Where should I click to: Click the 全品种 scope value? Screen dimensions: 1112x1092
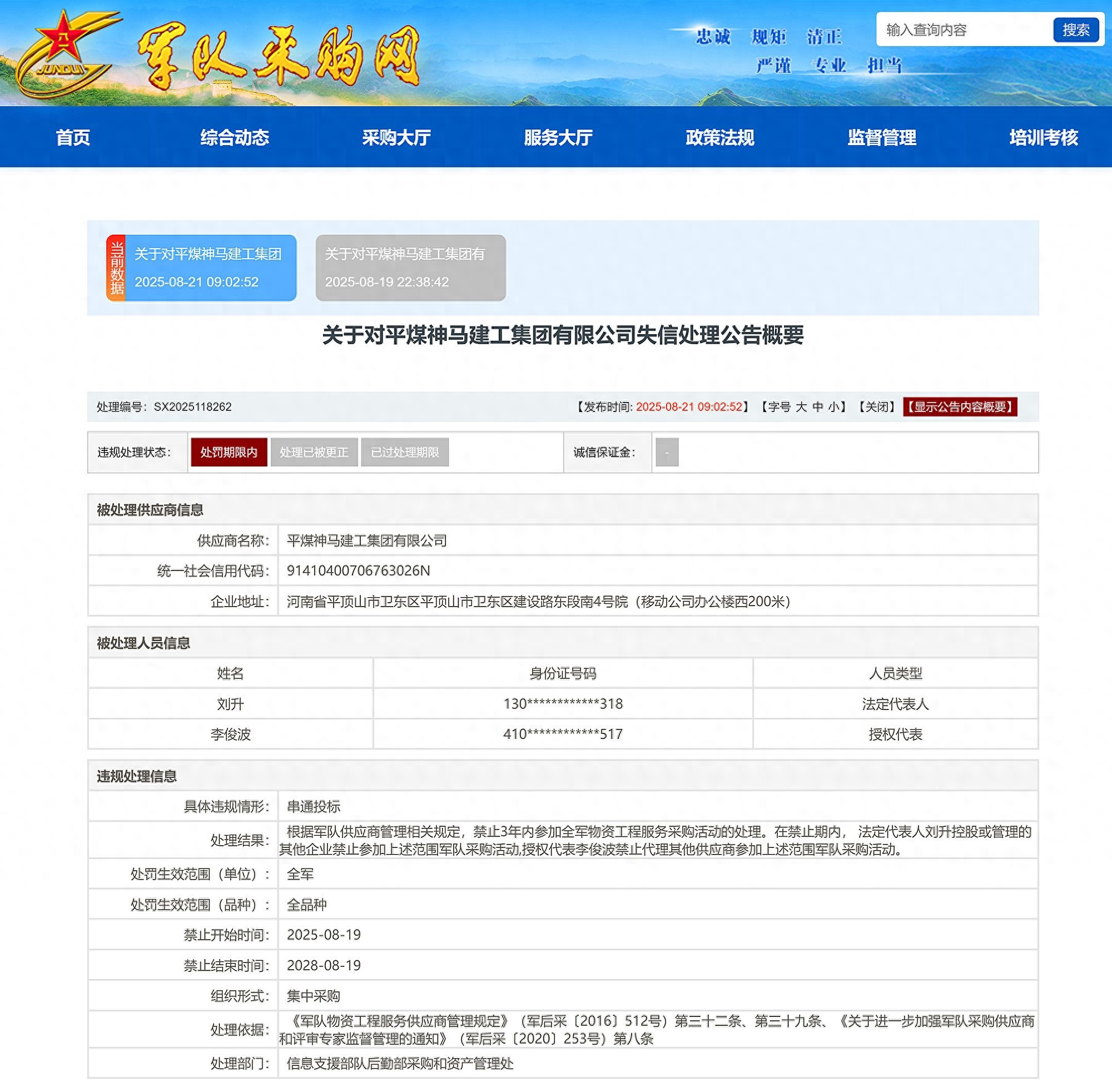point(307,905)
